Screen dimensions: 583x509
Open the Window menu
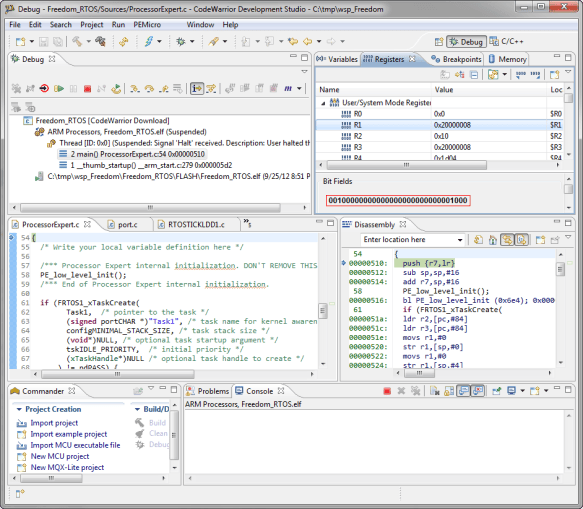click(200, 25)
